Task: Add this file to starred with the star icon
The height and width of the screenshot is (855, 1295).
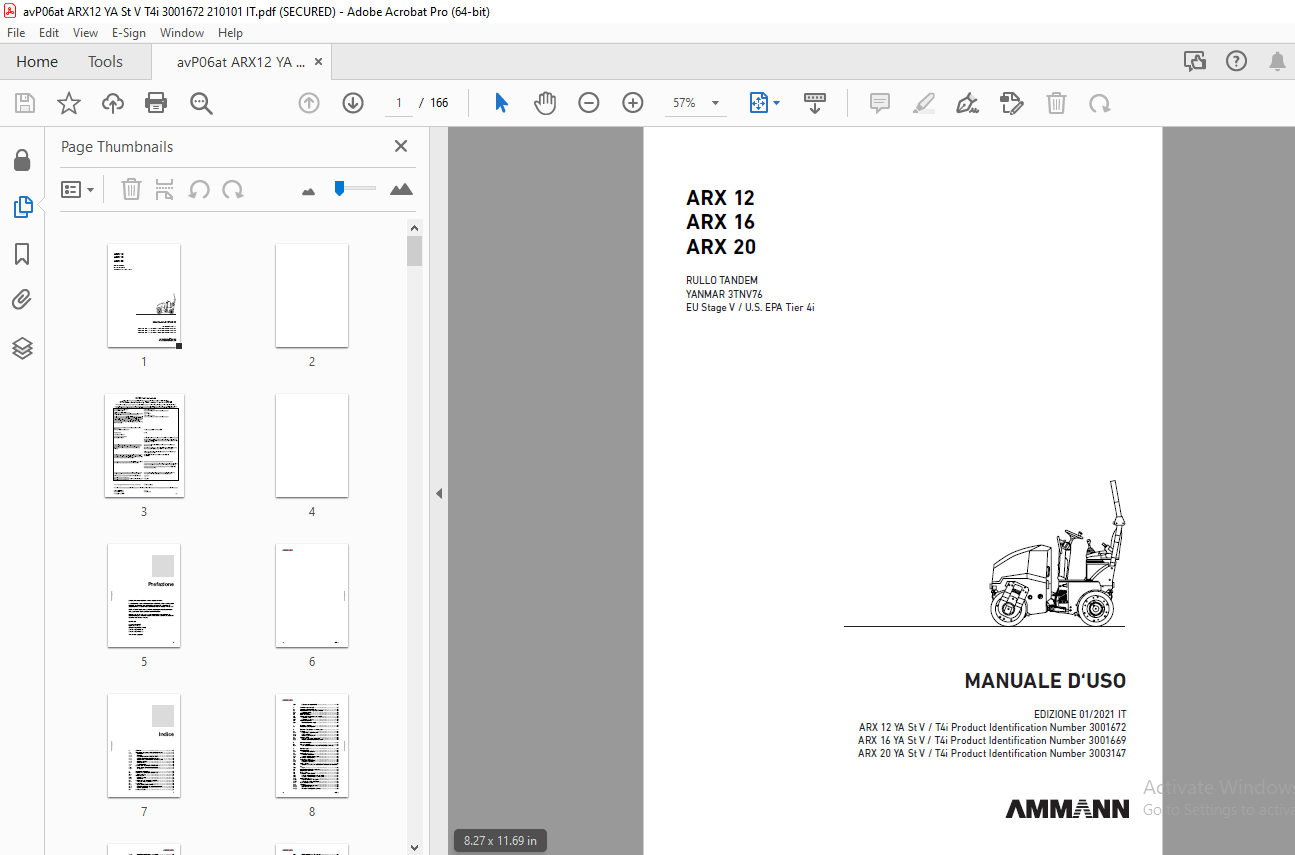Action: coord(69,103)
